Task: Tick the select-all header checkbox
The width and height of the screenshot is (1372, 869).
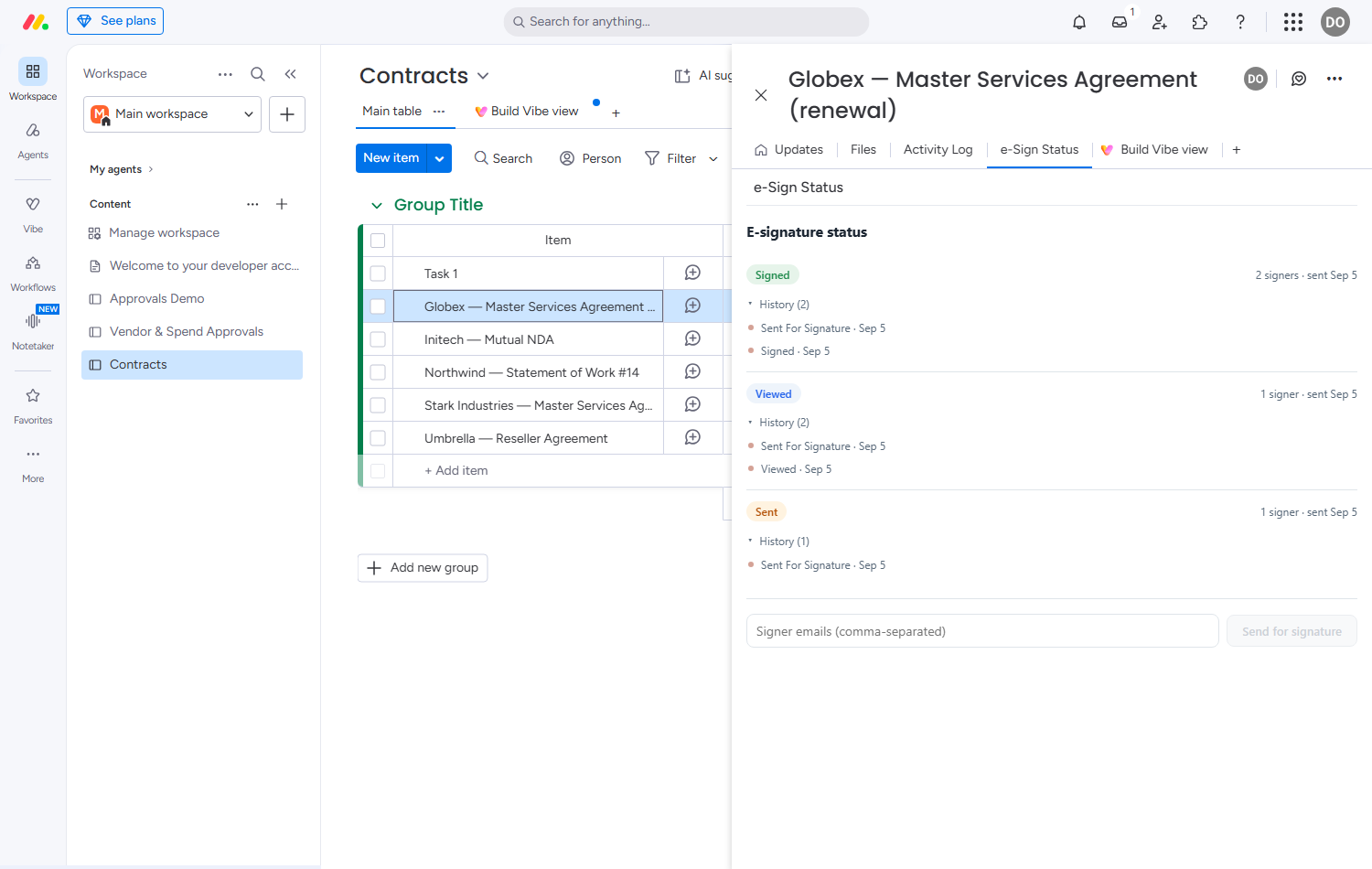Action: (378, 241)
